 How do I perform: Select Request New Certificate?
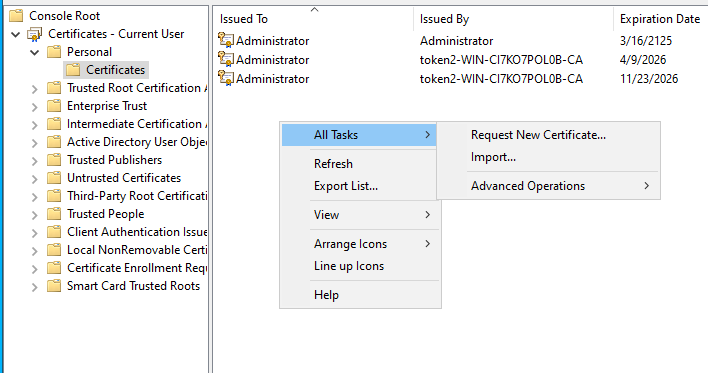pyautogui.click(x=548, y=135)
